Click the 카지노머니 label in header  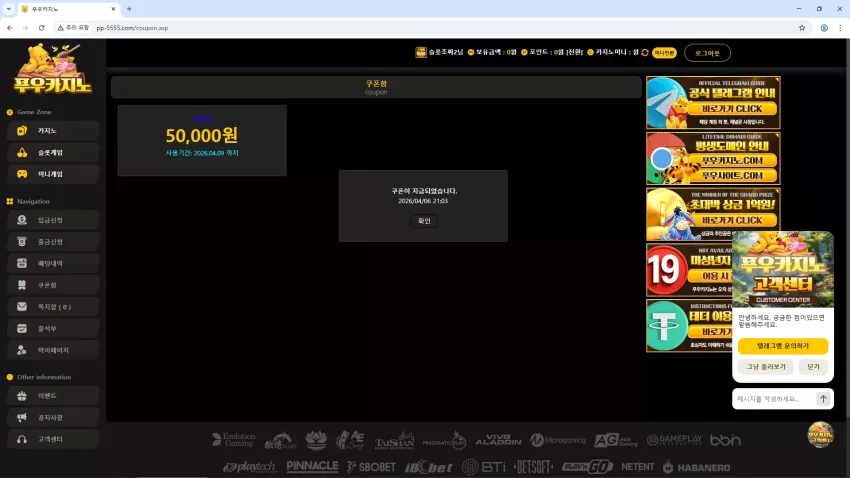click(611, 53)
